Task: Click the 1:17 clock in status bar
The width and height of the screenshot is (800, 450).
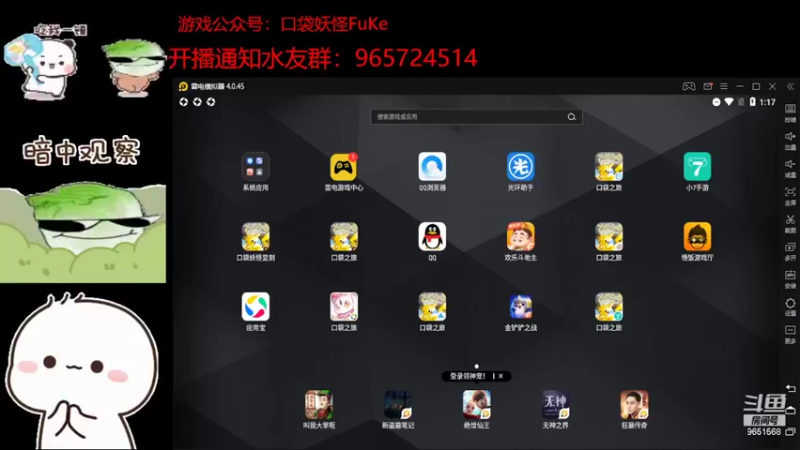Action: pyautogui.click(x=767, y=102)
